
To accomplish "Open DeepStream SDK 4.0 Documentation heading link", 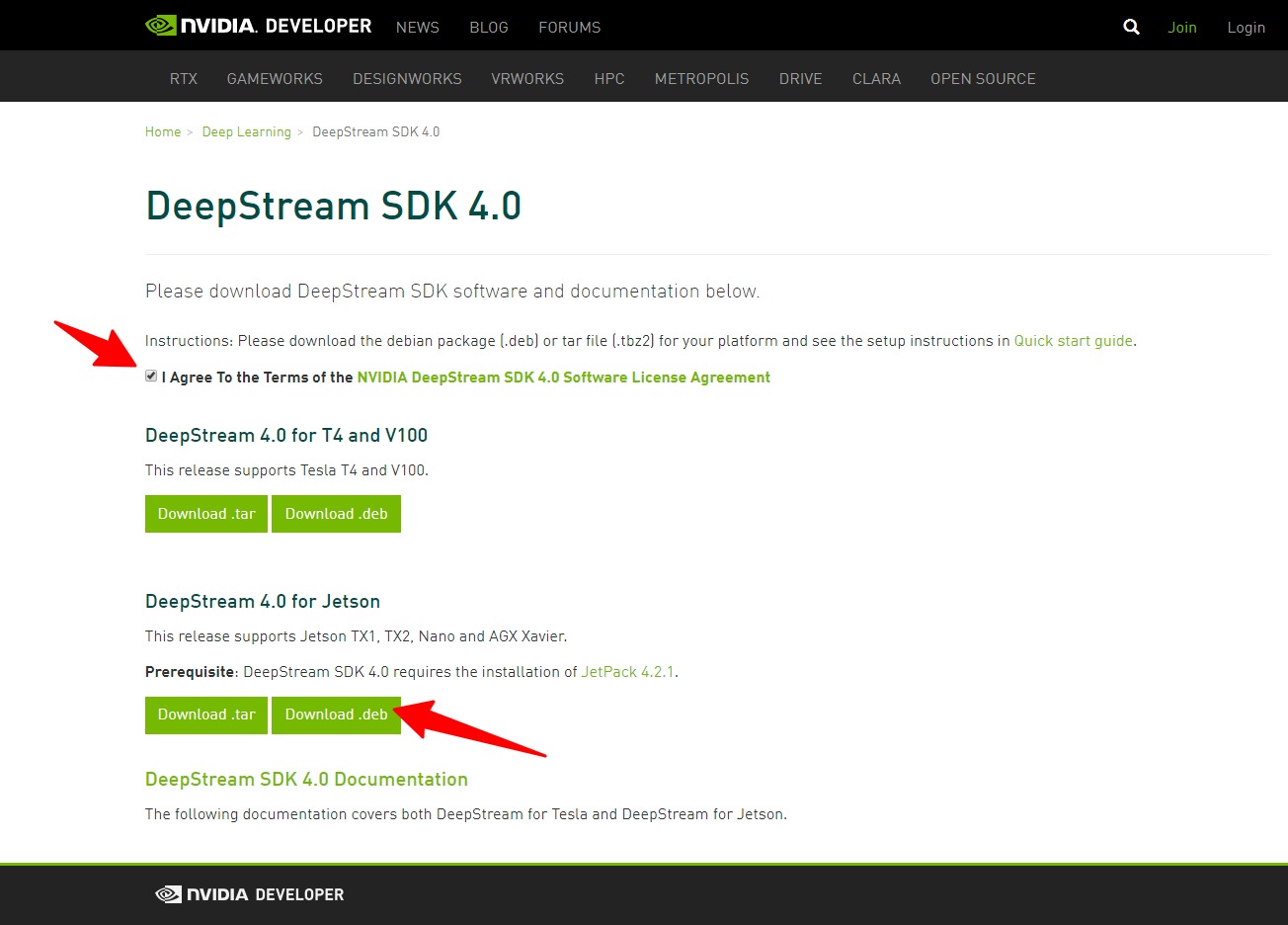I will click(306, 780).
